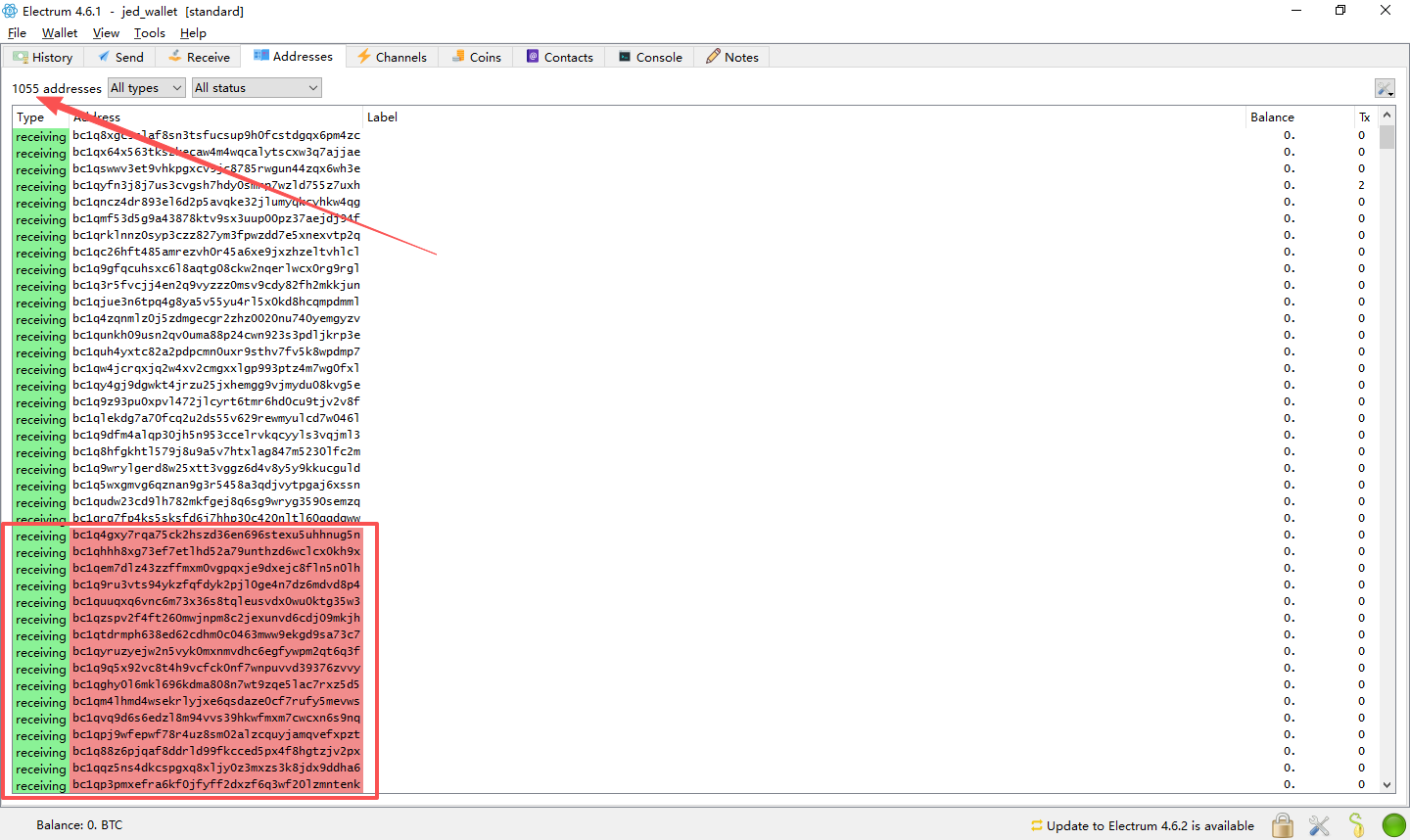Select address starting bc1qc26hft485
Viewport: 1410px width, 840px height.
click(x=216, y=252)
